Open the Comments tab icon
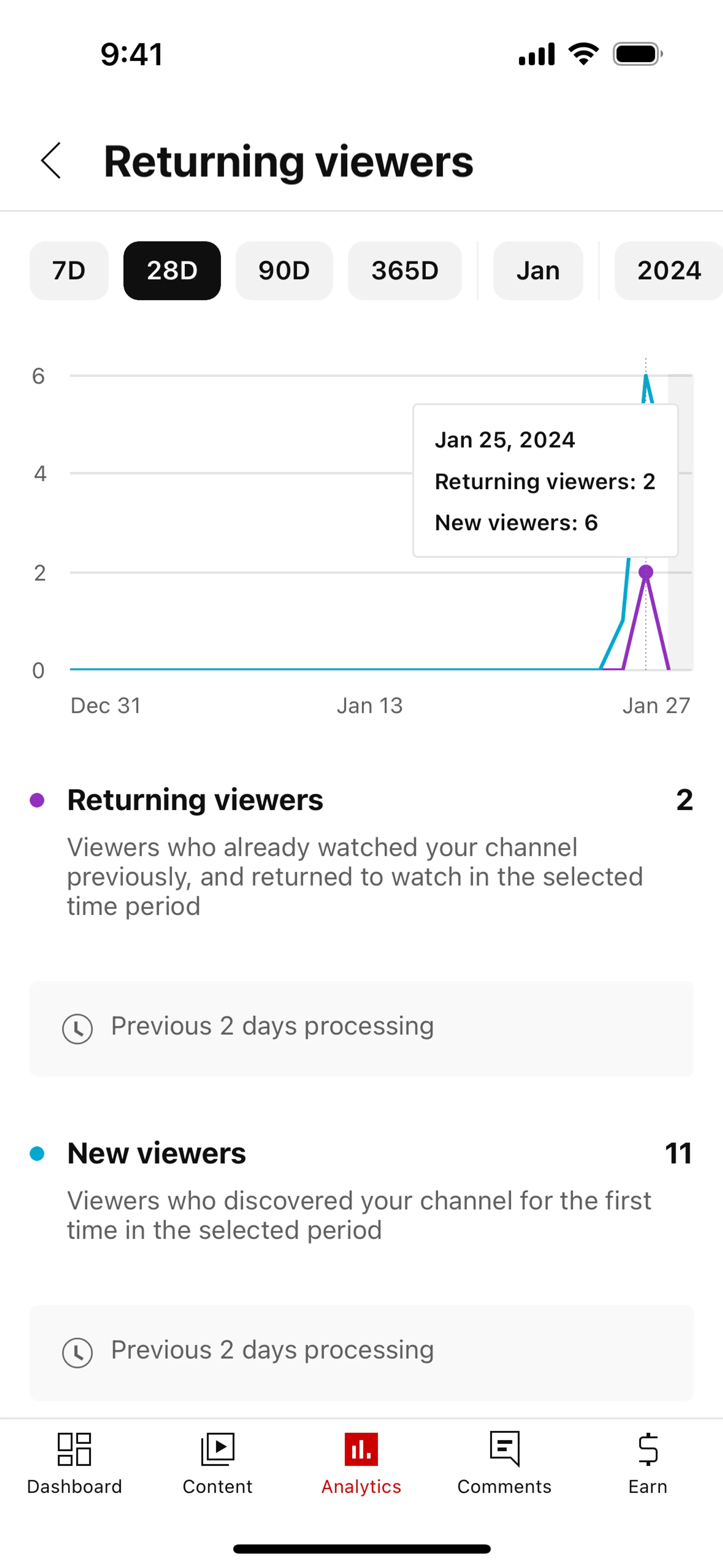The width and height of the screenshot is (723, 1568). click(x=505, y=1449)
